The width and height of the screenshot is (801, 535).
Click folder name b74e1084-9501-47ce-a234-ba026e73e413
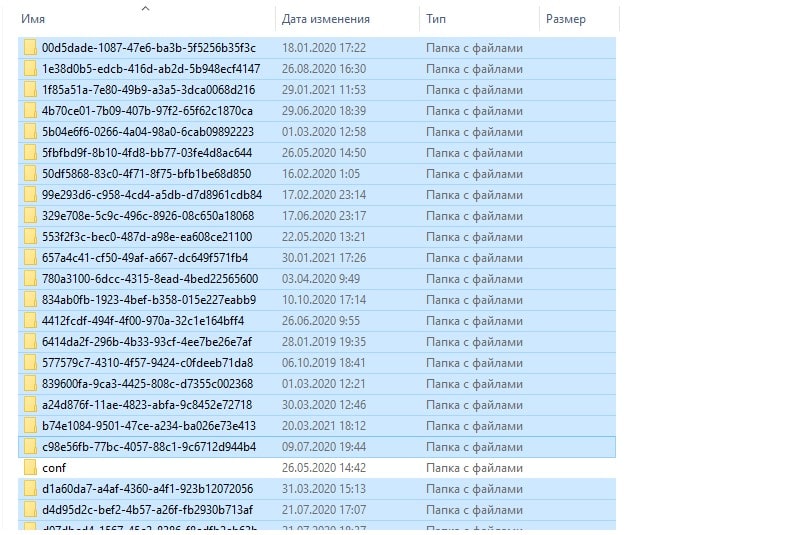(149, 425)
